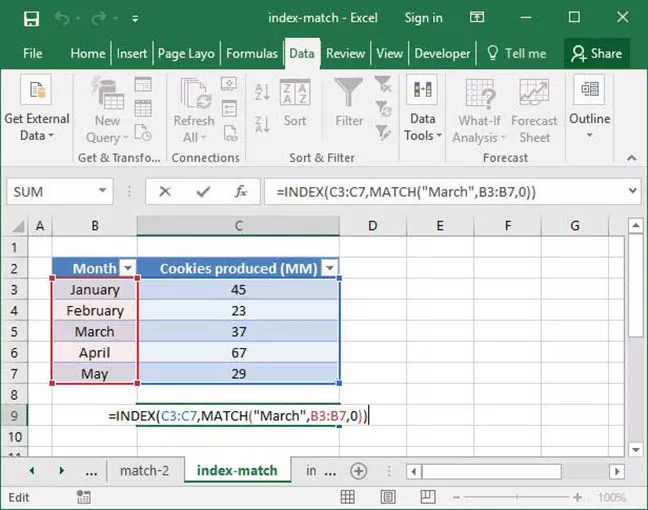This screenshot has height=510, width=648.
Task: Confirm formula with the Enter checkmark icon
Action: pyautogui.click(x=203, y=191)
